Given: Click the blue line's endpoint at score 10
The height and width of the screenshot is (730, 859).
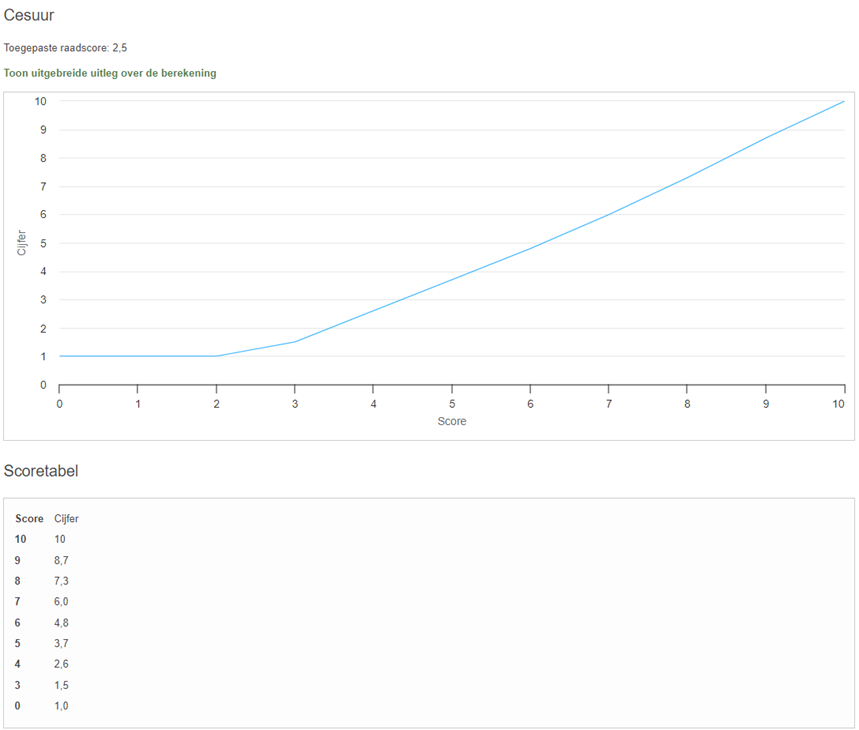Looking at the screenshot, I should pos(844,101).
